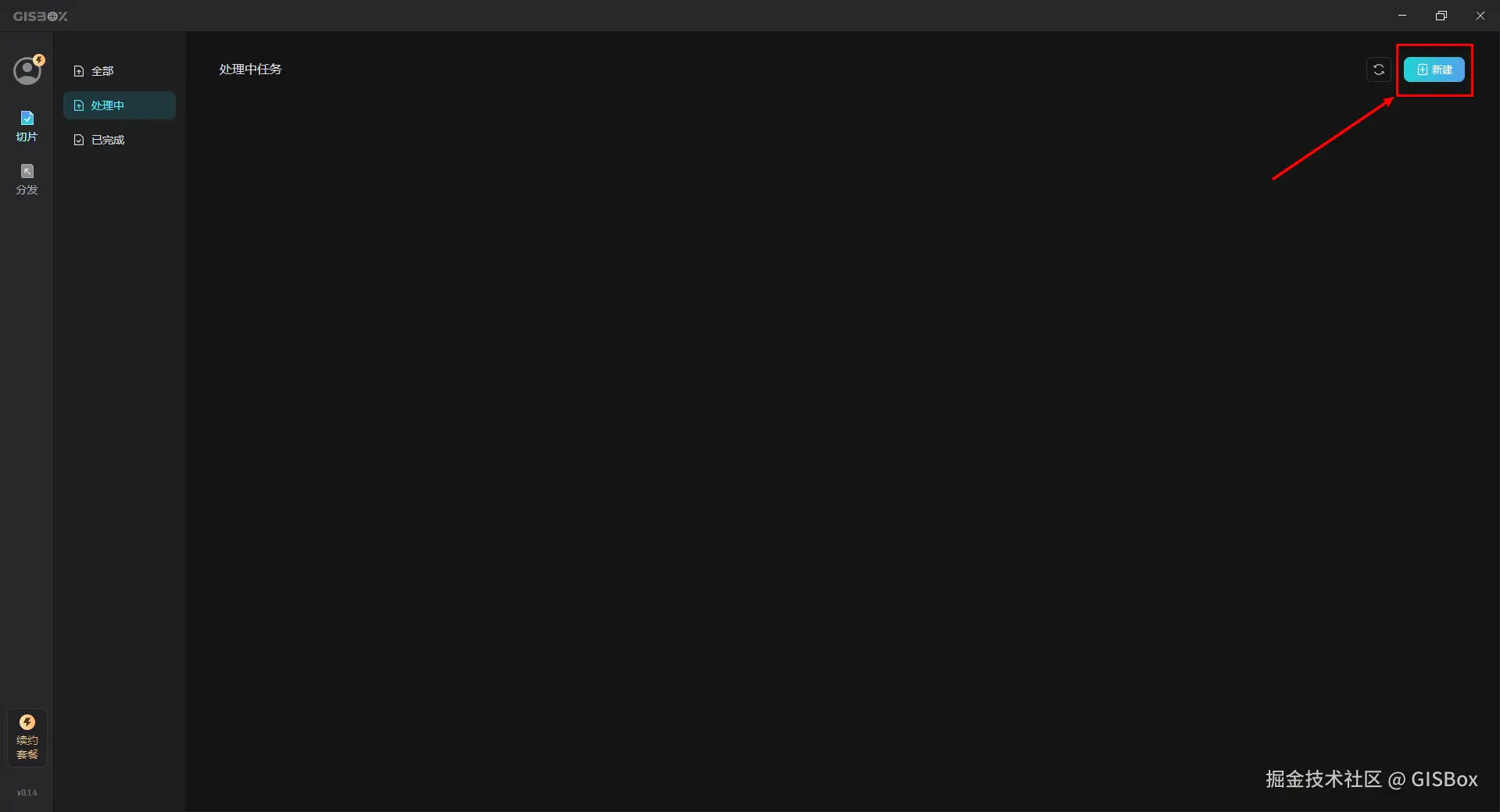Viewport: 1500px width, 812px height.
Task: Click the GISBOX logo in title bar
Action: coord(41,16)
